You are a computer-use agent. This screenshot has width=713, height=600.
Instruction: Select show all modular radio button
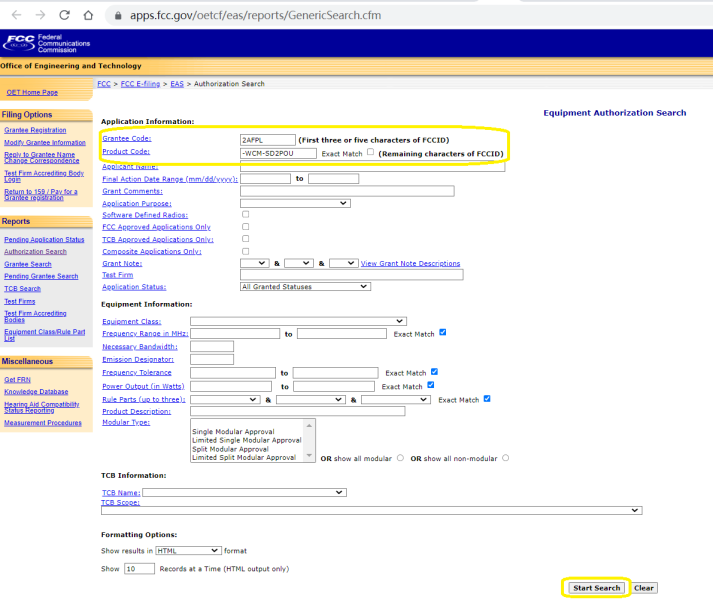coord(400,458)
